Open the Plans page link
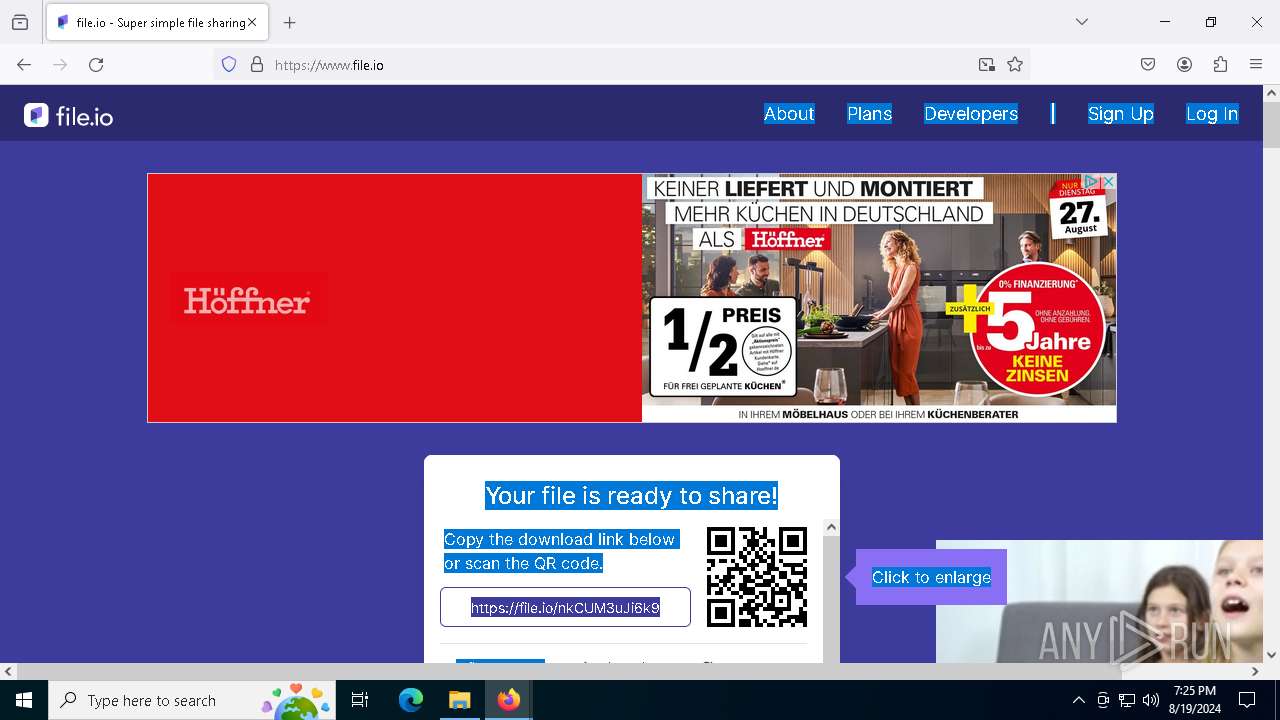 click(869, 114)
